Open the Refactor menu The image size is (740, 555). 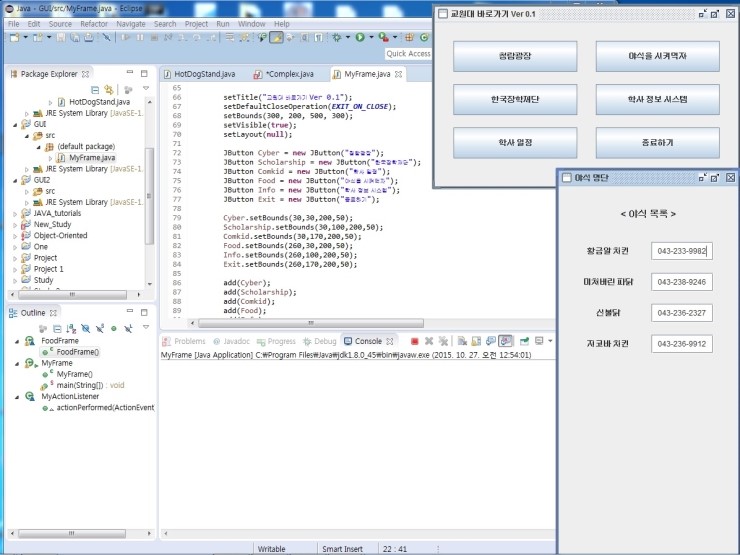tap(94, 24)
